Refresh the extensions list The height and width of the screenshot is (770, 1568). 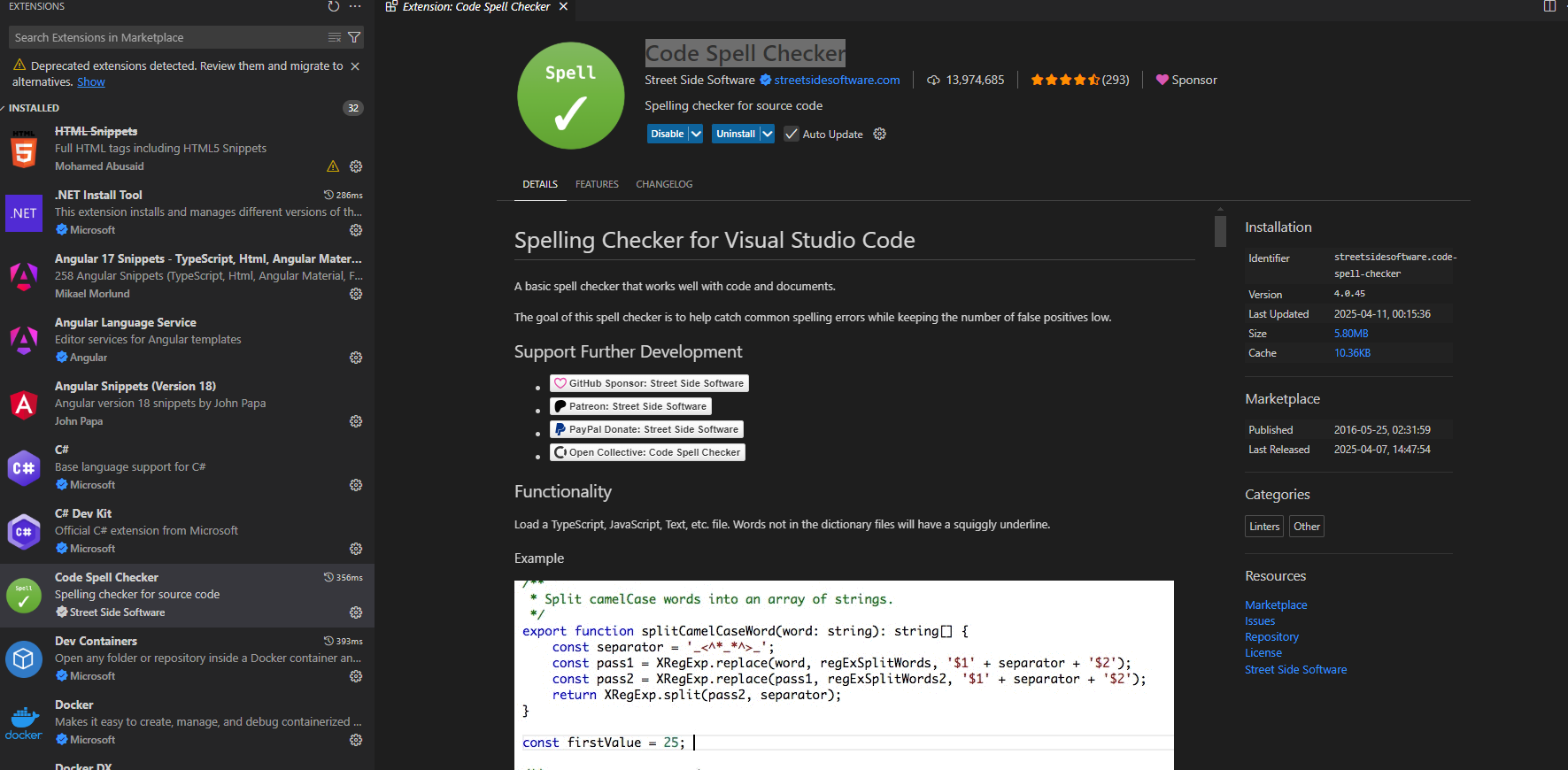[333, 6]
